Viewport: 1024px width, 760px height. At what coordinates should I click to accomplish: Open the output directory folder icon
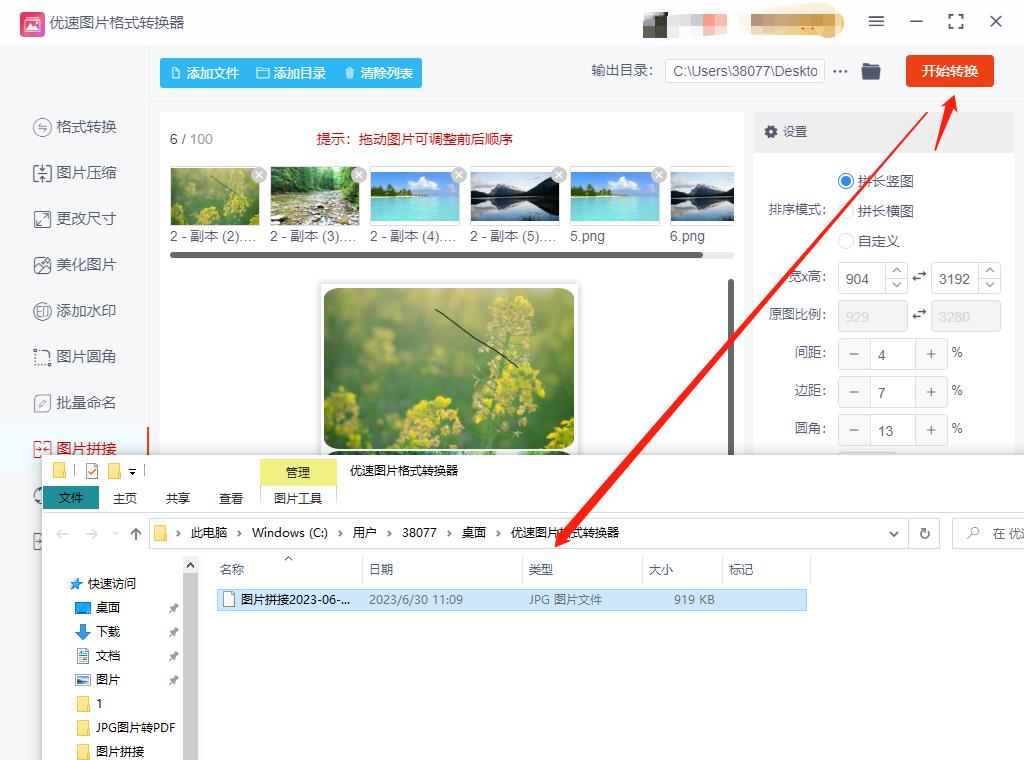pos(870,71)
